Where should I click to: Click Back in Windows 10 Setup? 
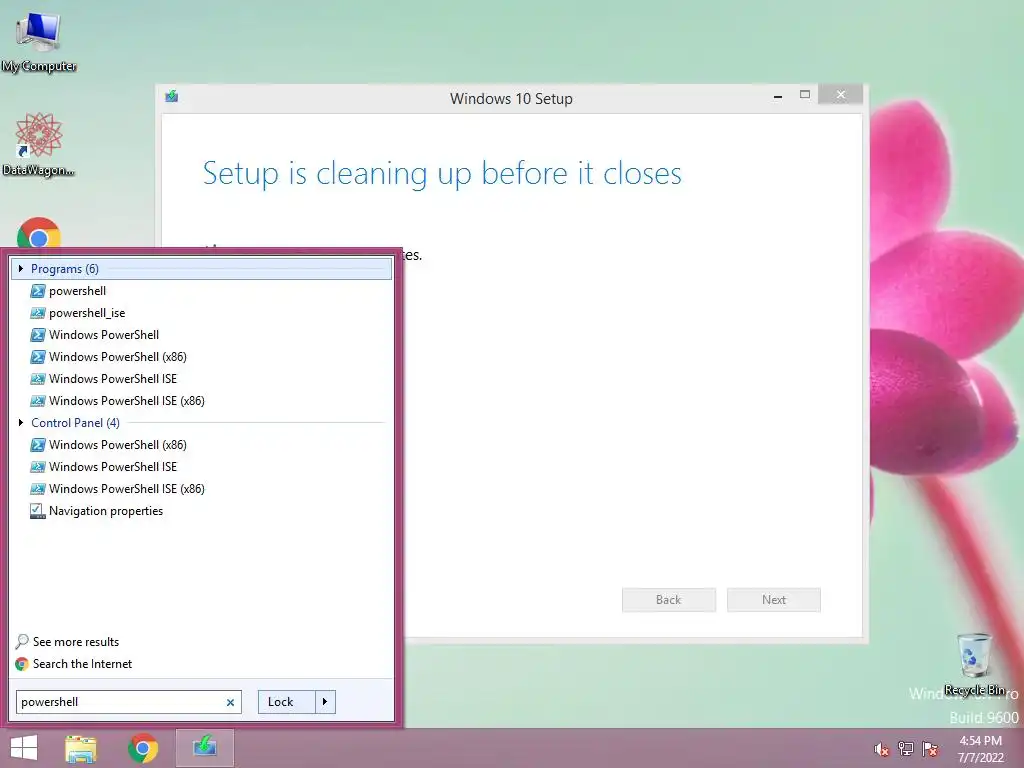pyautogui.click(x=669, y=600)
